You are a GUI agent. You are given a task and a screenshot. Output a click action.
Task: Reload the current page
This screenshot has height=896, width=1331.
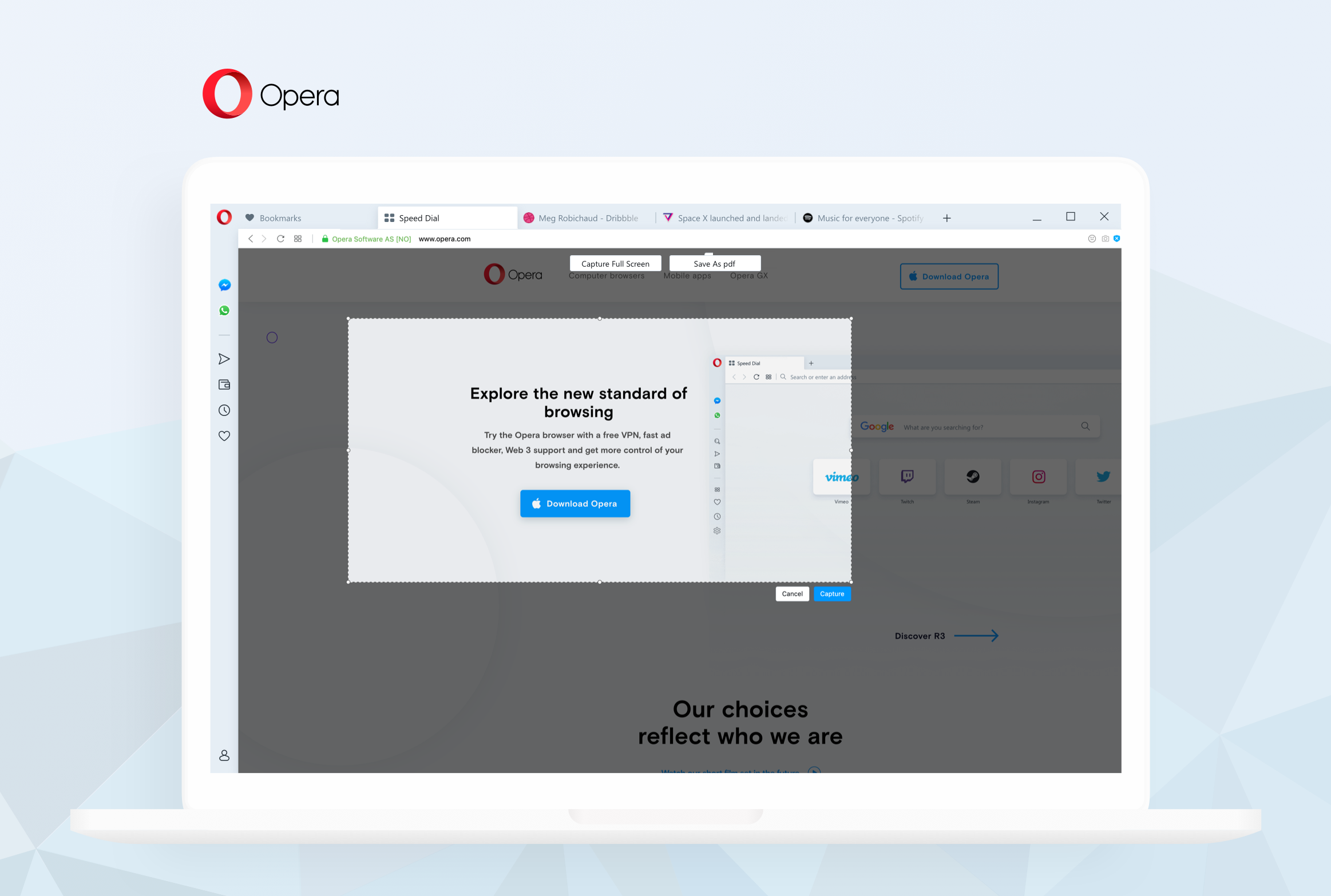point(280,239)
